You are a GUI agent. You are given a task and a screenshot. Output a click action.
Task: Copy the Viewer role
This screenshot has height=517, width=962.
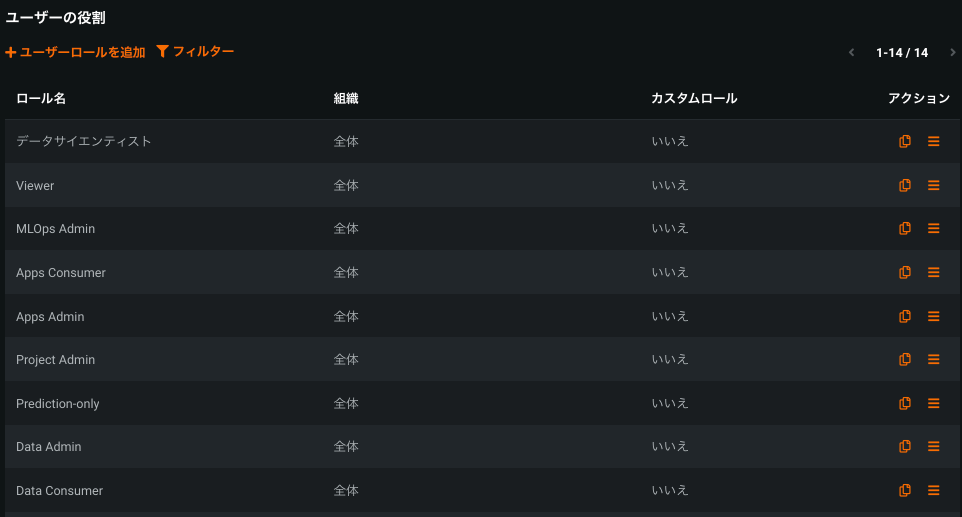click(905, 185)
